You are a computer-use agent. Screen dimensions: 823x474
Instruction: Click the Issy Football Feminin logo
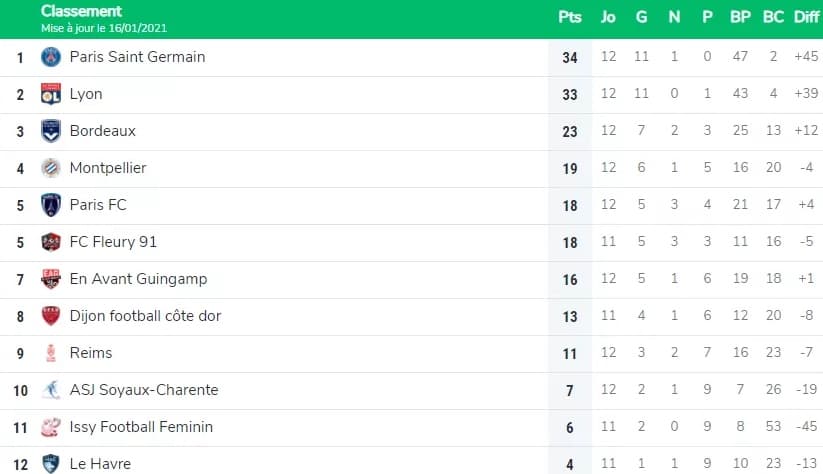[x=51, y=427]
